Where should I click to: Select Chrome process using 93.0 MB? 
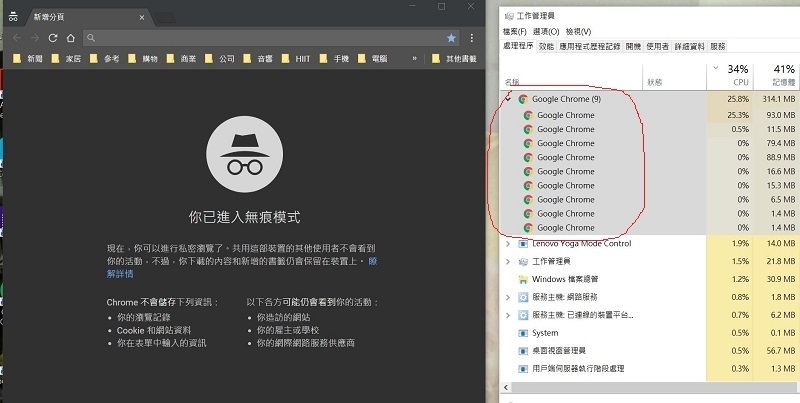tap(650, 115)
